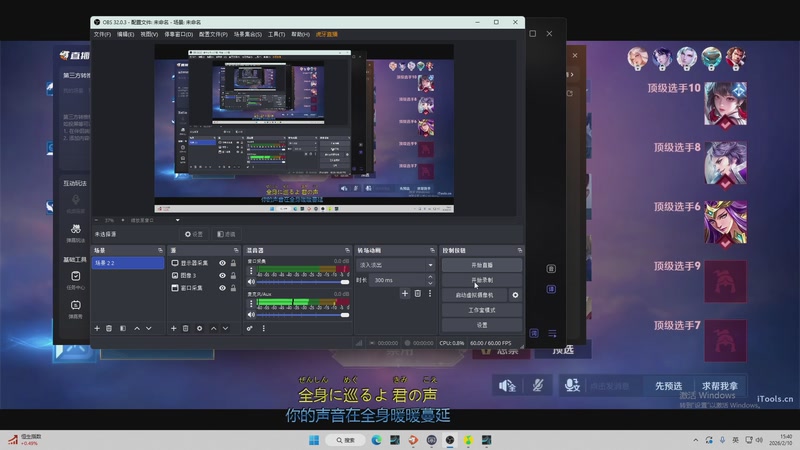Select scene 场景 2 2 in list
The width and height of the screenshot is (800, 450).
point(128,263)
